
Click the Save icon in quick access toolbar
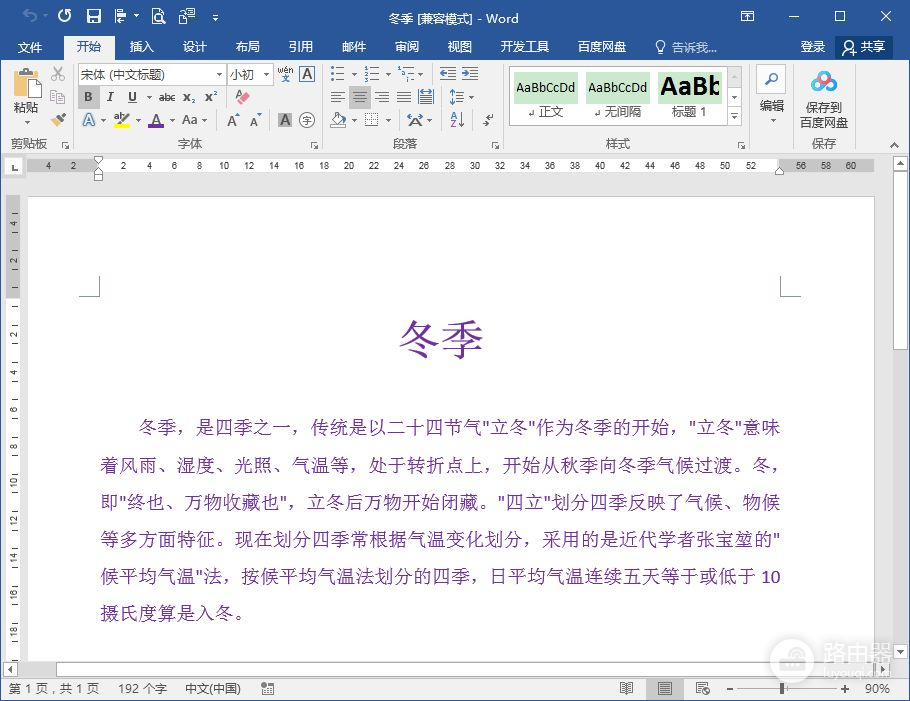coord(93,16)
